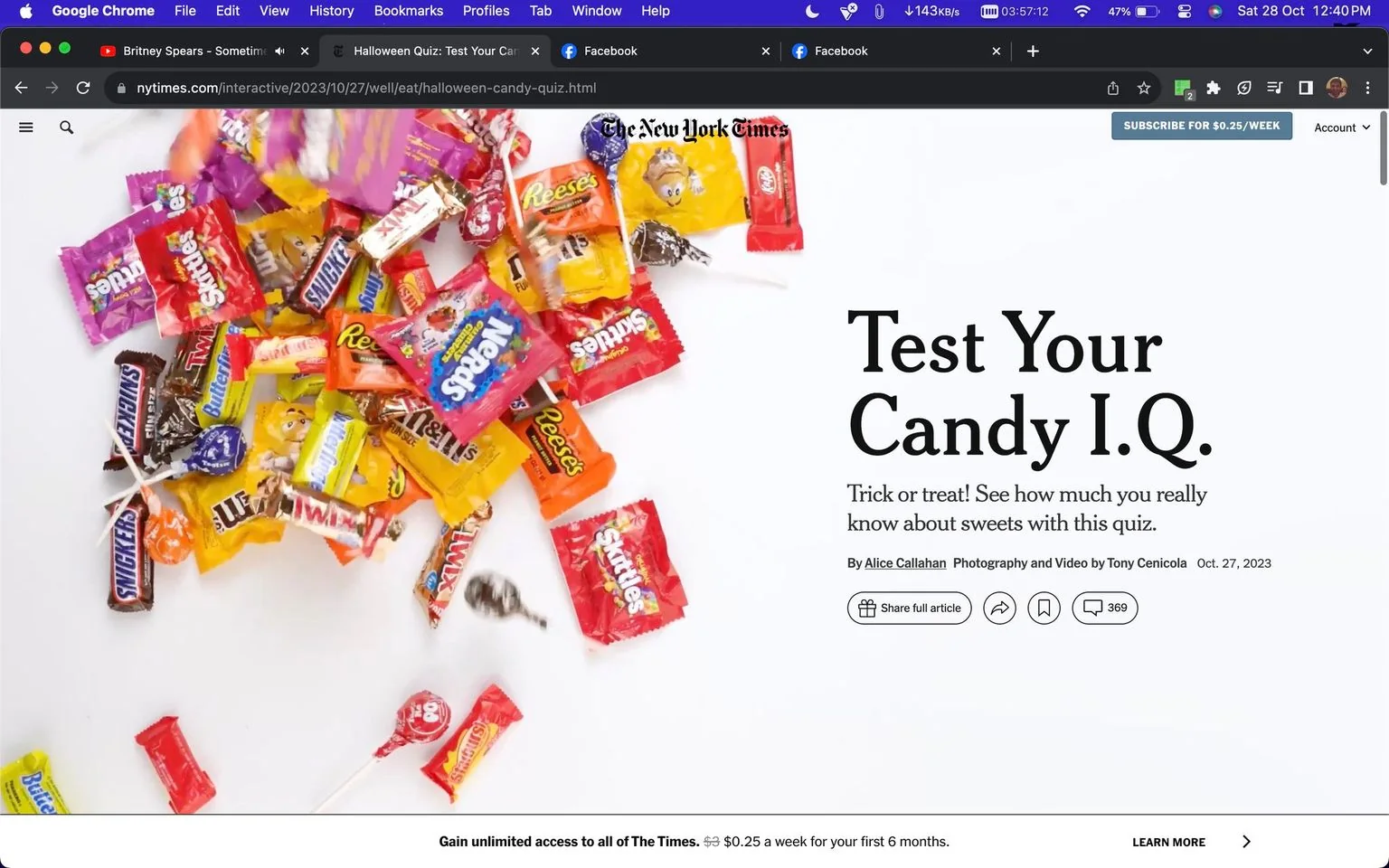Open the 369 comments button

click(1104, 608)
